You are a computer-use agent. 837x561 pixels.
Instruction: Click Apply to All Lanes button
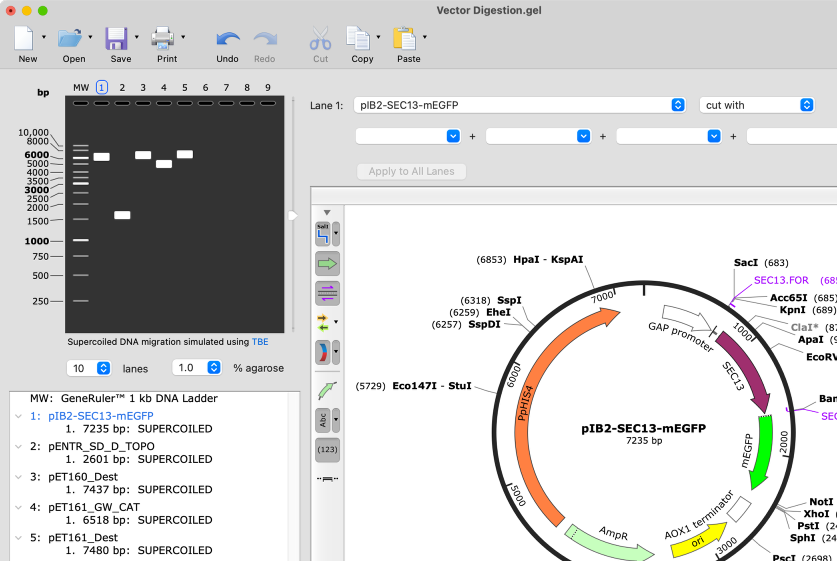coord(412,171)
